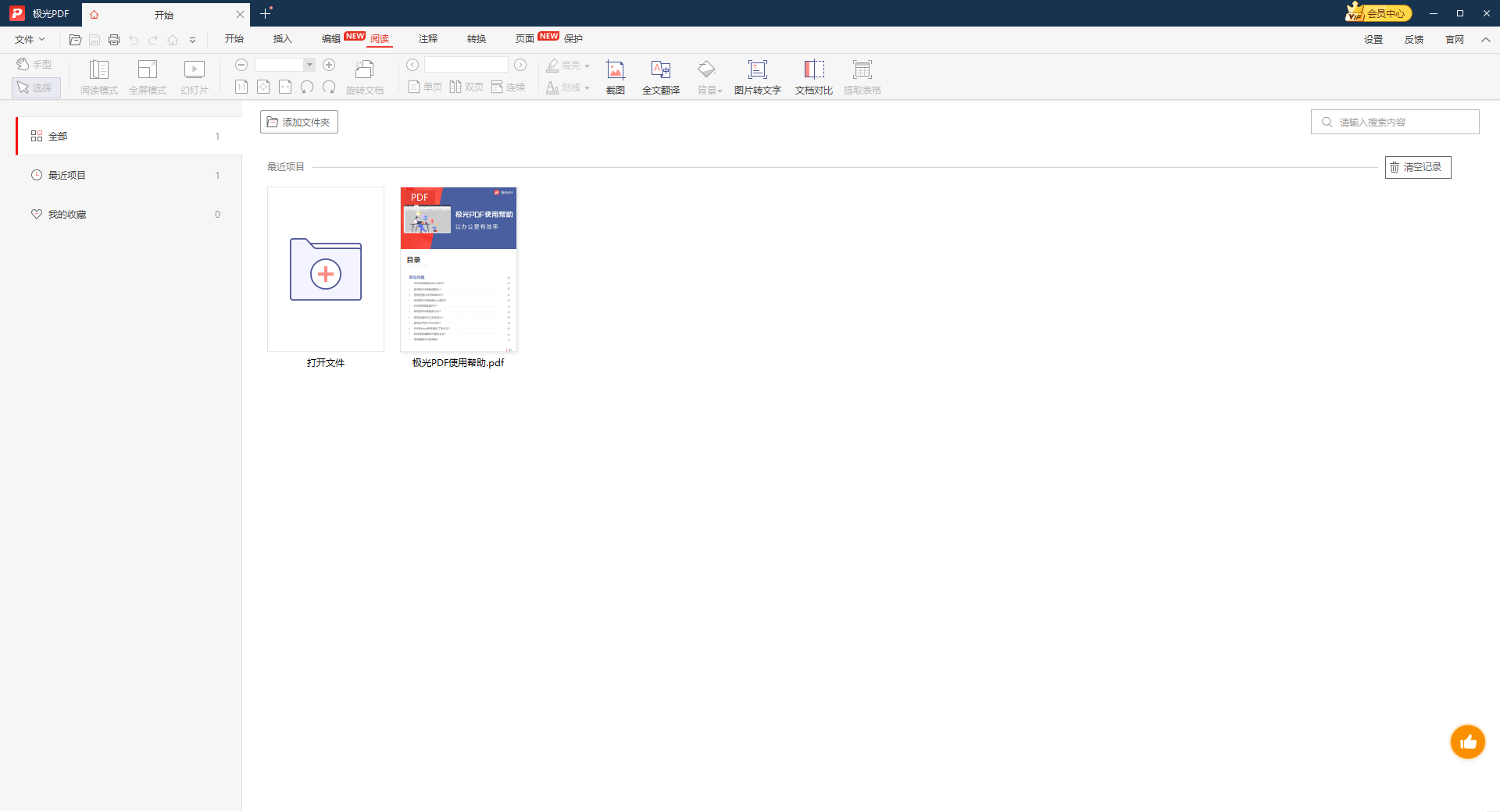Image resolution: width=1500 pixels, height=812 pixels.
Task: Open Full Text Translation (全文翻译)
Action: click(x=661, y=77)
